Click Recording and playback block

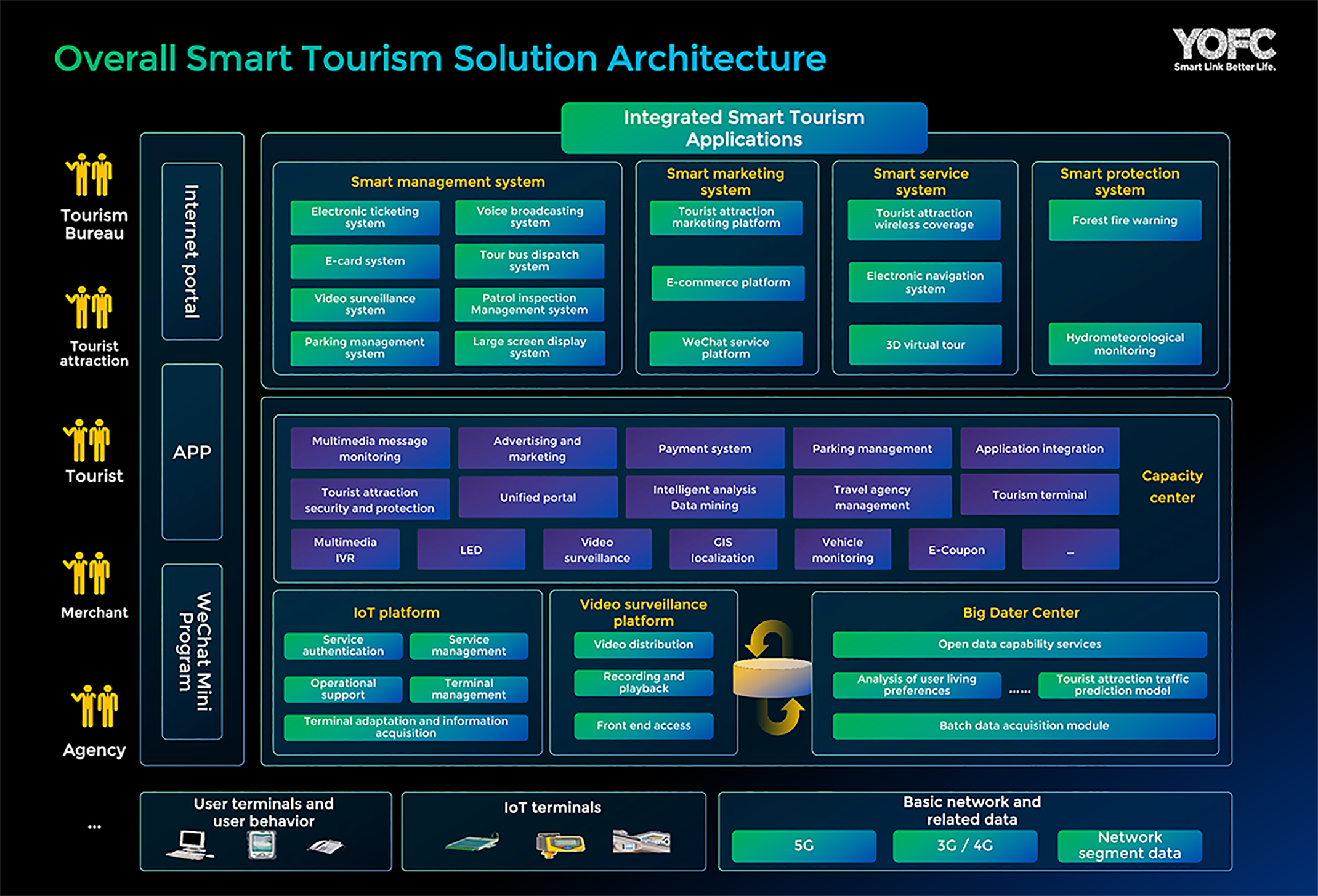[x=644, y=683]
